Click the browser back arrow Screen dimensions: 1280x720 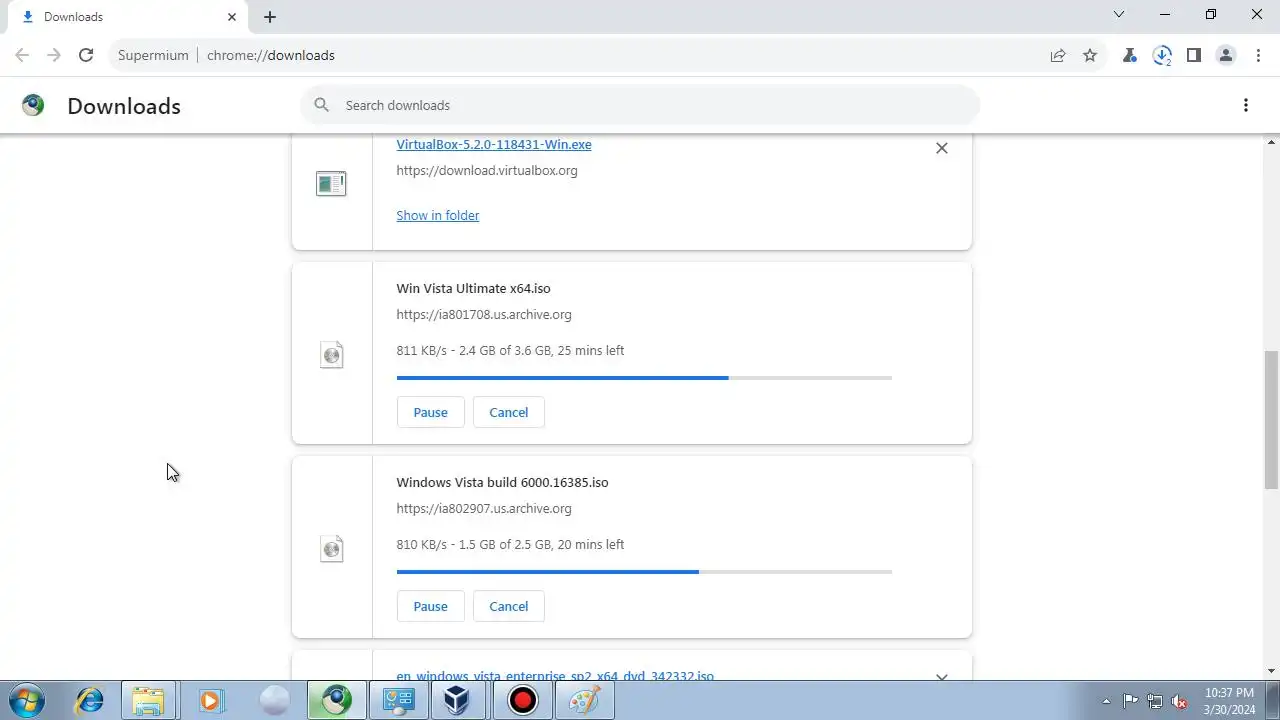(22, 55)
